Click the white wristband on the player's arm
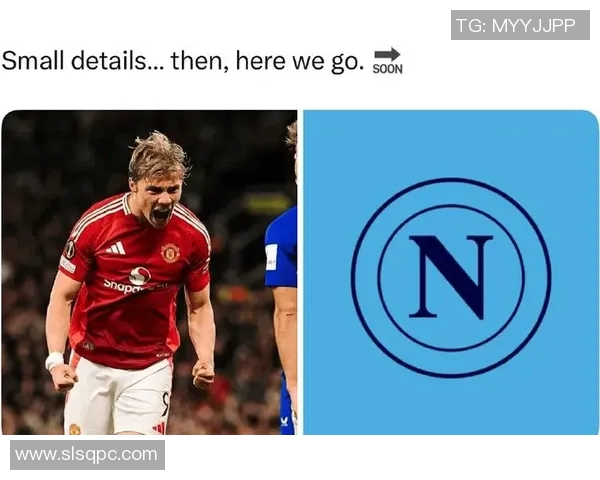The width and height of the screenshot is (600, 480). click(54, 361)
